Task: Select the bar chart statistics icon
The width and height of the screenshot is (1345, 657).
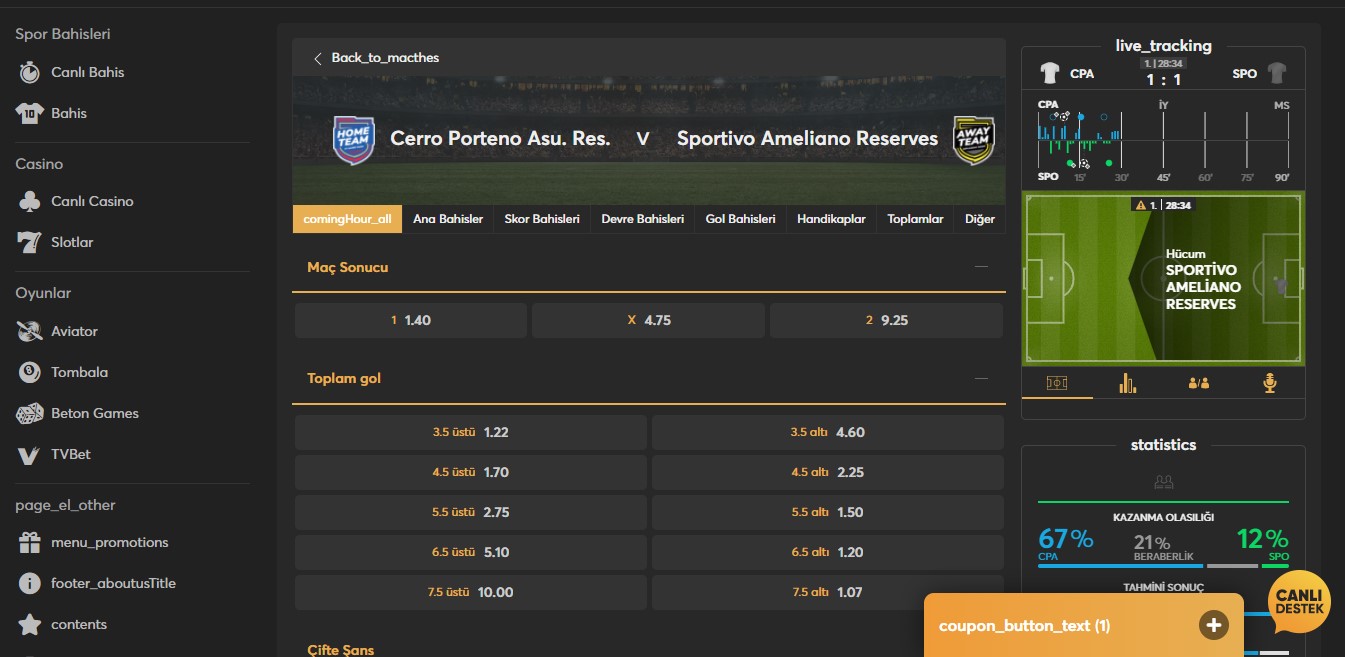Action: click(1128, 383)
